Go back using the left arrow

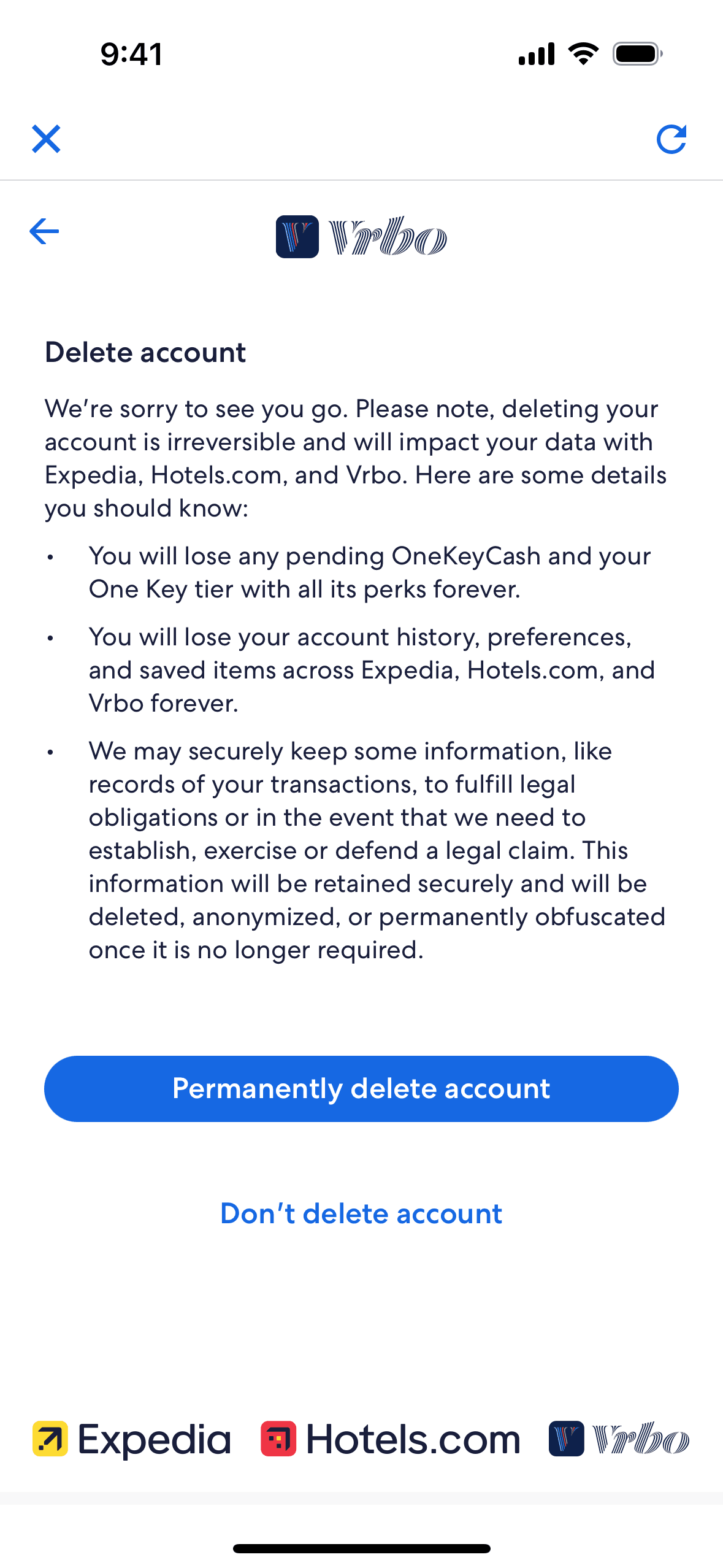(x=44, y=231)
